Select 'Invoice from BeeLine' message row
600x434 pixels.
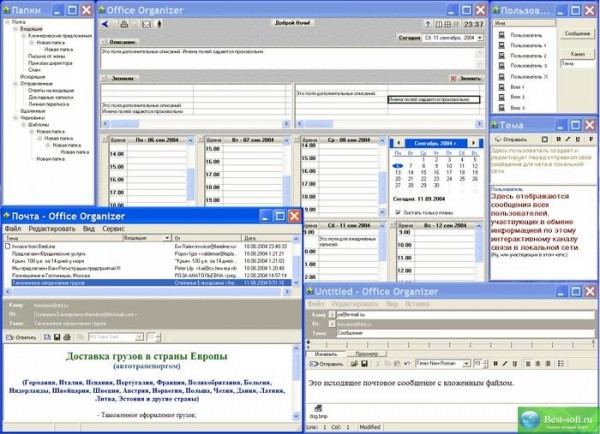[148, 246]
